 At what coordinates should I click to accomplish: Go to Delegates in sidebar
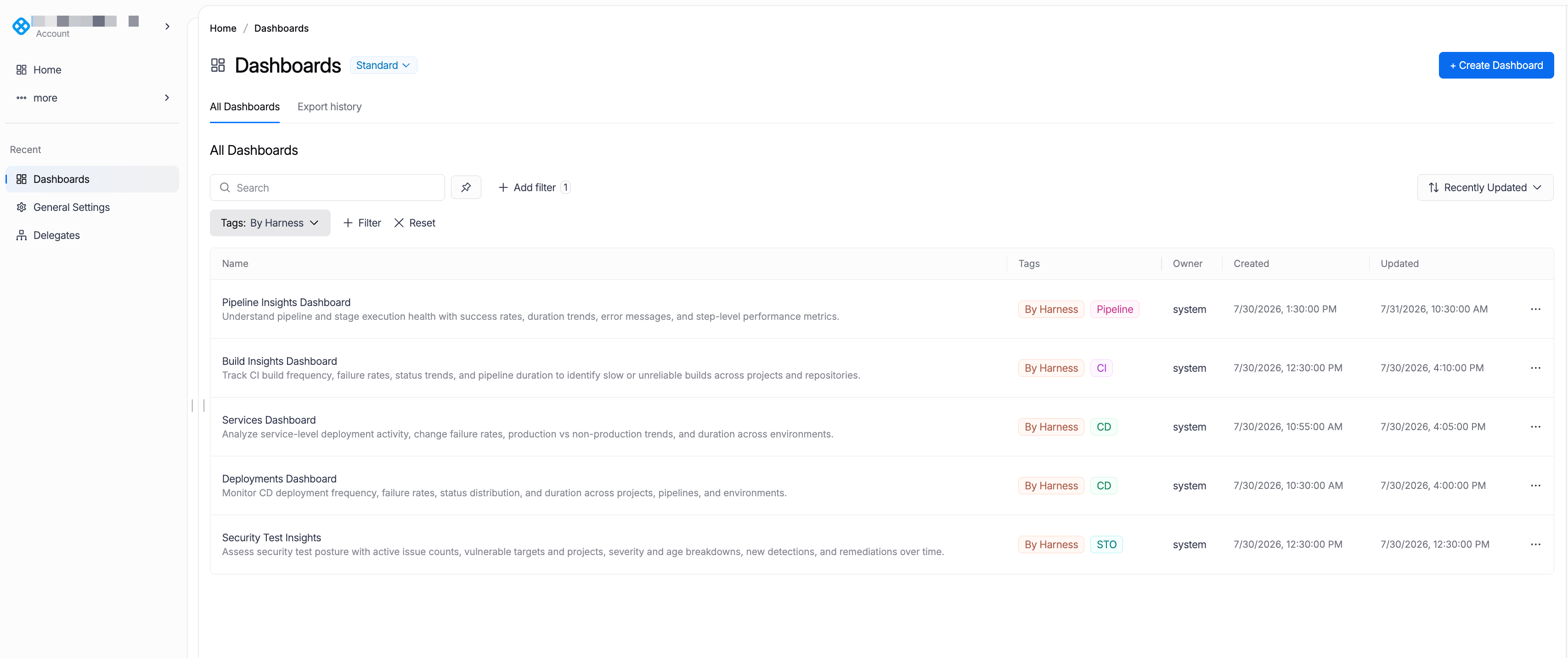[92, 235]
